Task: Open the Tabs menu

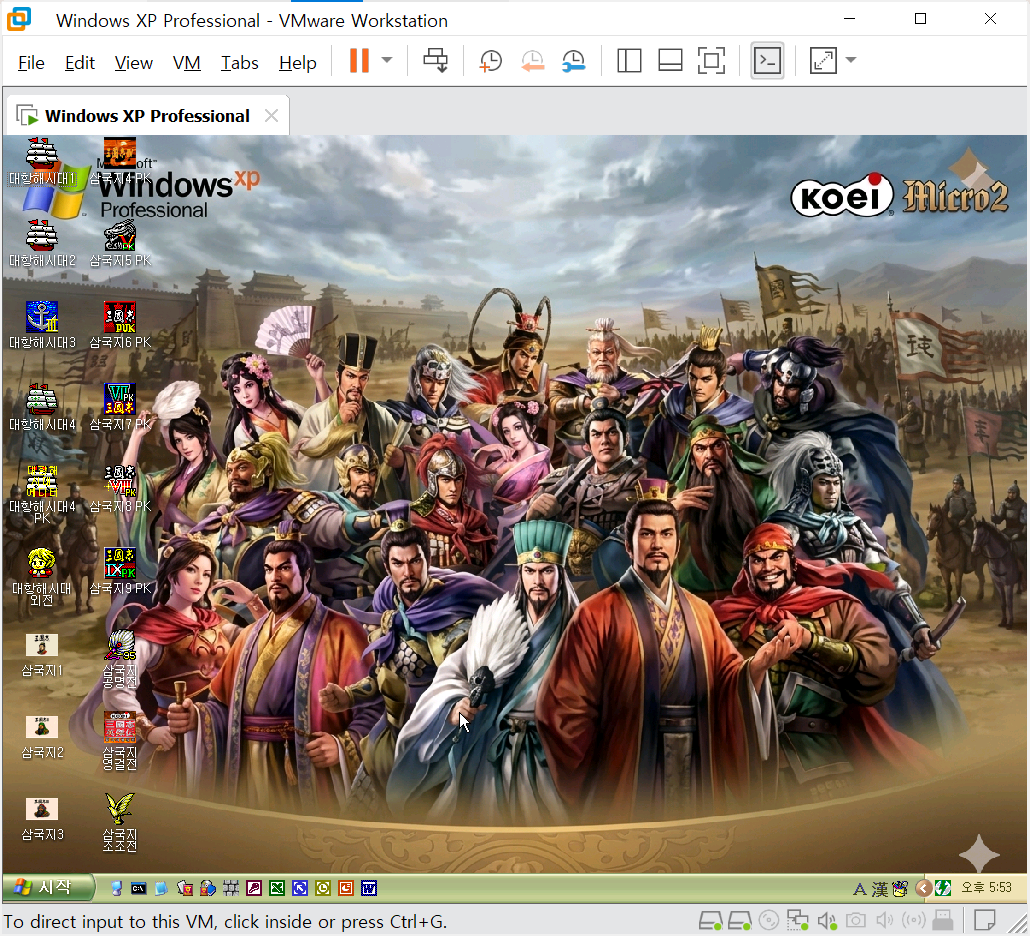Action: [239, 63]
